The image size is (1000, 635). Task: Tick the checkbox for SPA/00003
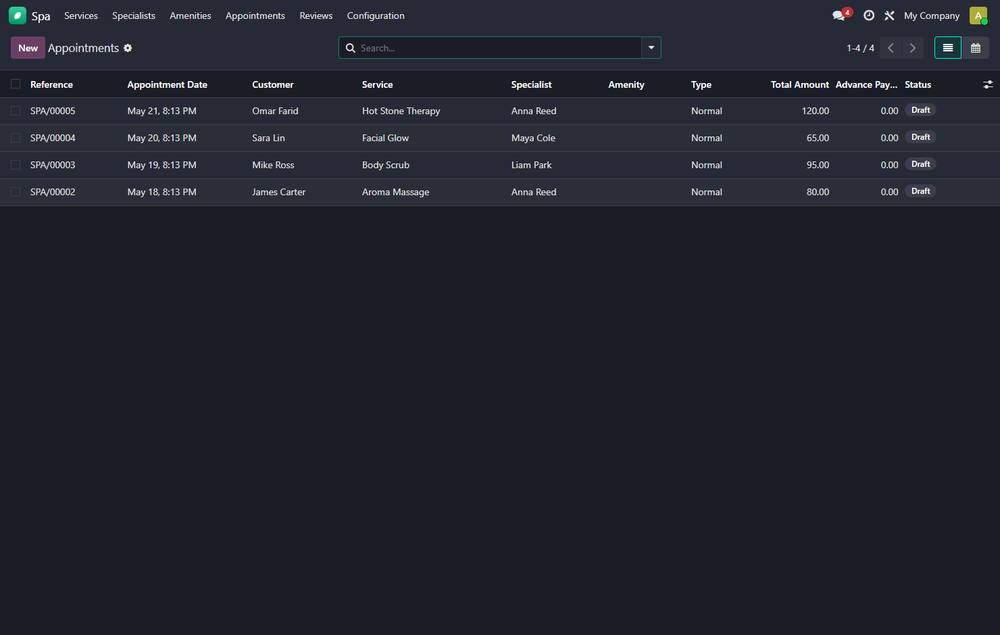(16, 164)
